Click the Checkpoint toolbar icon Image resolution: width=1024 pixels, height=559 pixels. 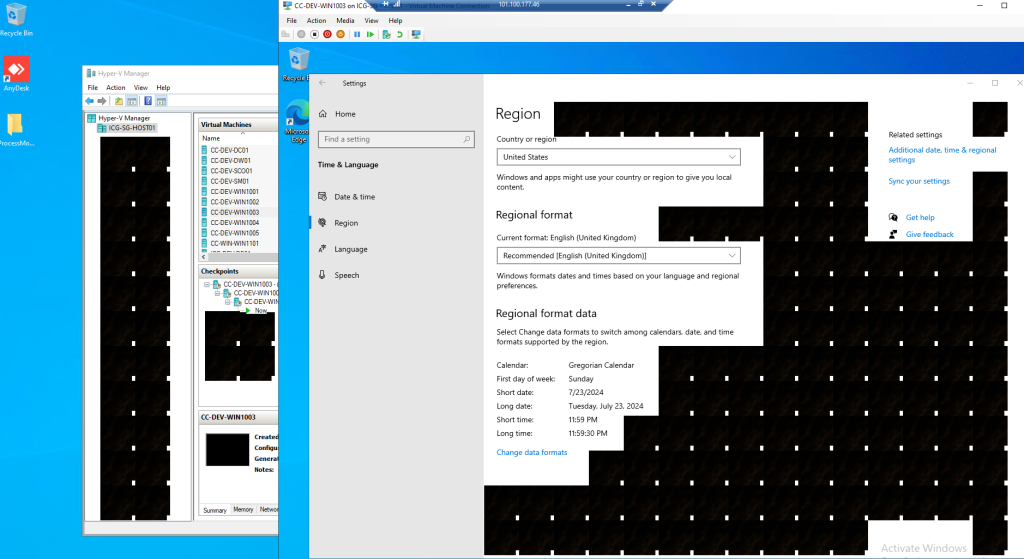[x=387, y=34]
